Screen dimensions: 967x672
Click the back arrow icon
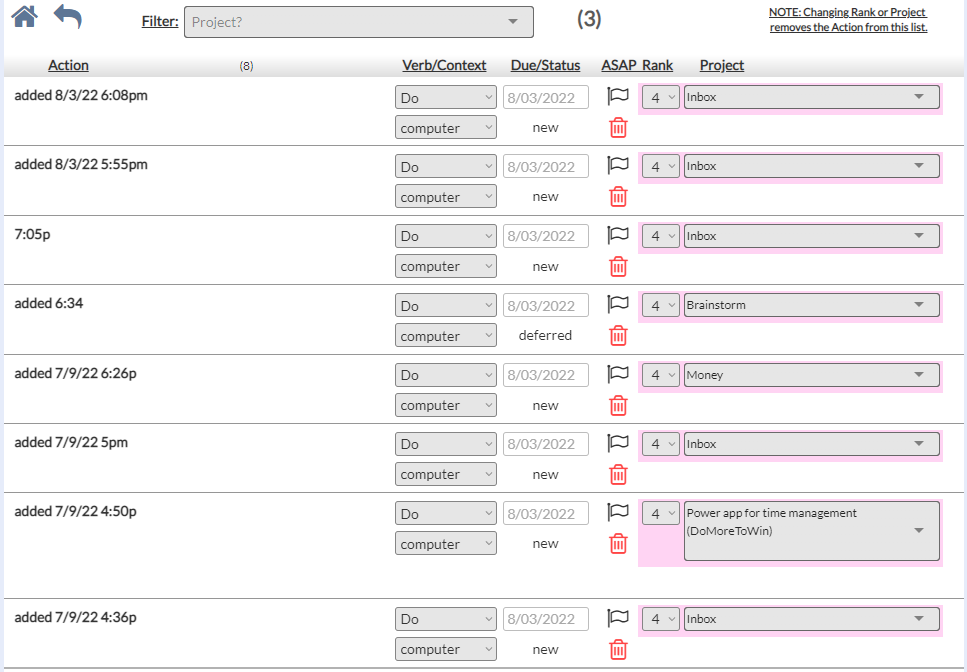[67, 17]
